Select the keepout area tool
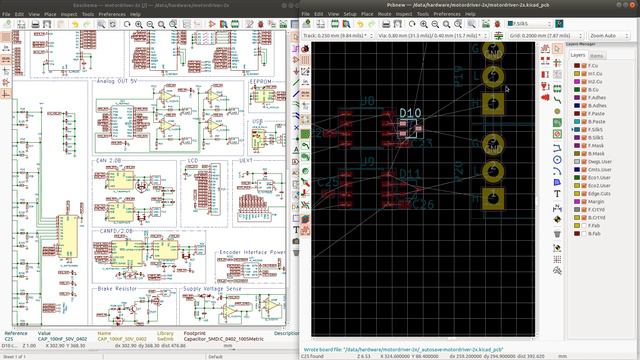This screenshot has height=360, width=640. point(557,134)
